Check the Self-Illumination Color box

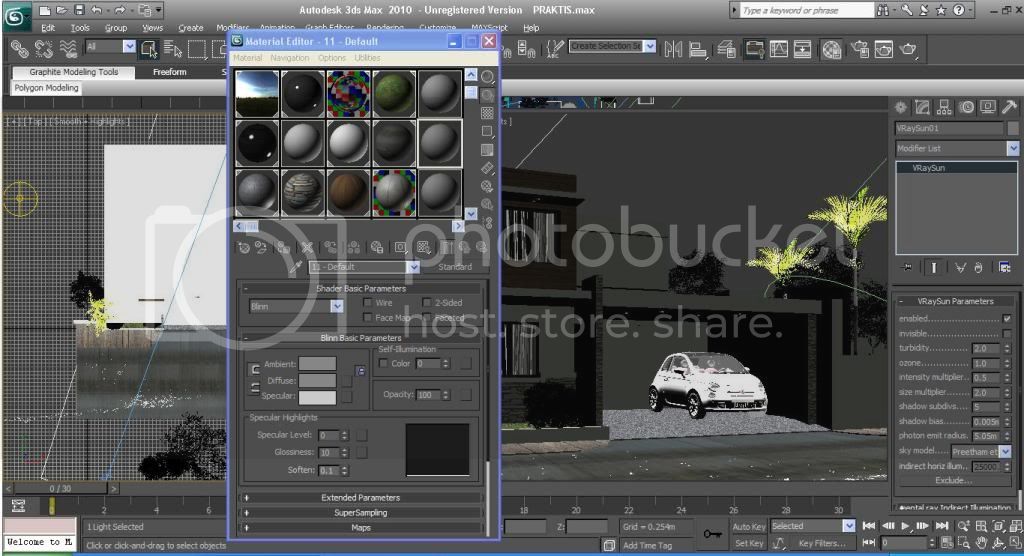pos(383,364)
